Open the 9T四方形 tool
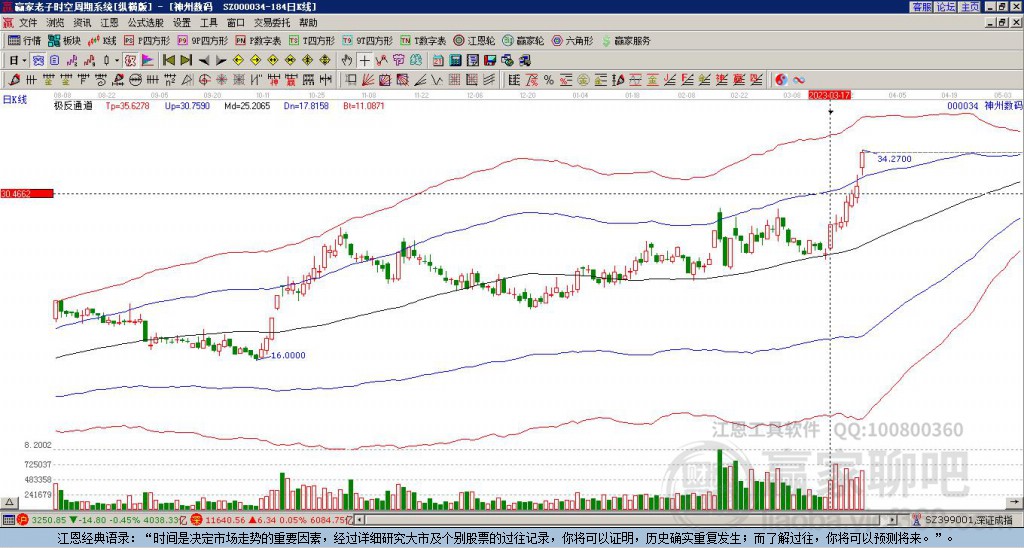This screenshot has height=548, width=1024. (368, 40)
